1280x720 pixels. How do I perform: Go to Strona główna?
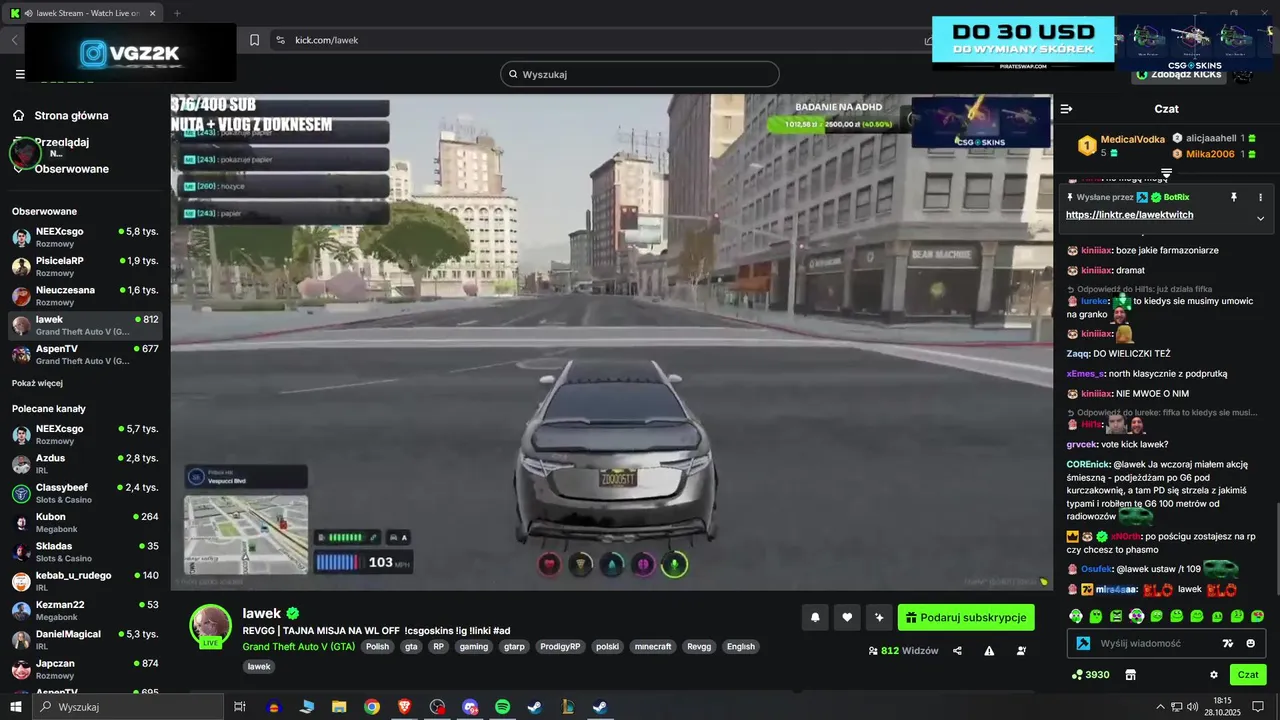tap(71, 115)
